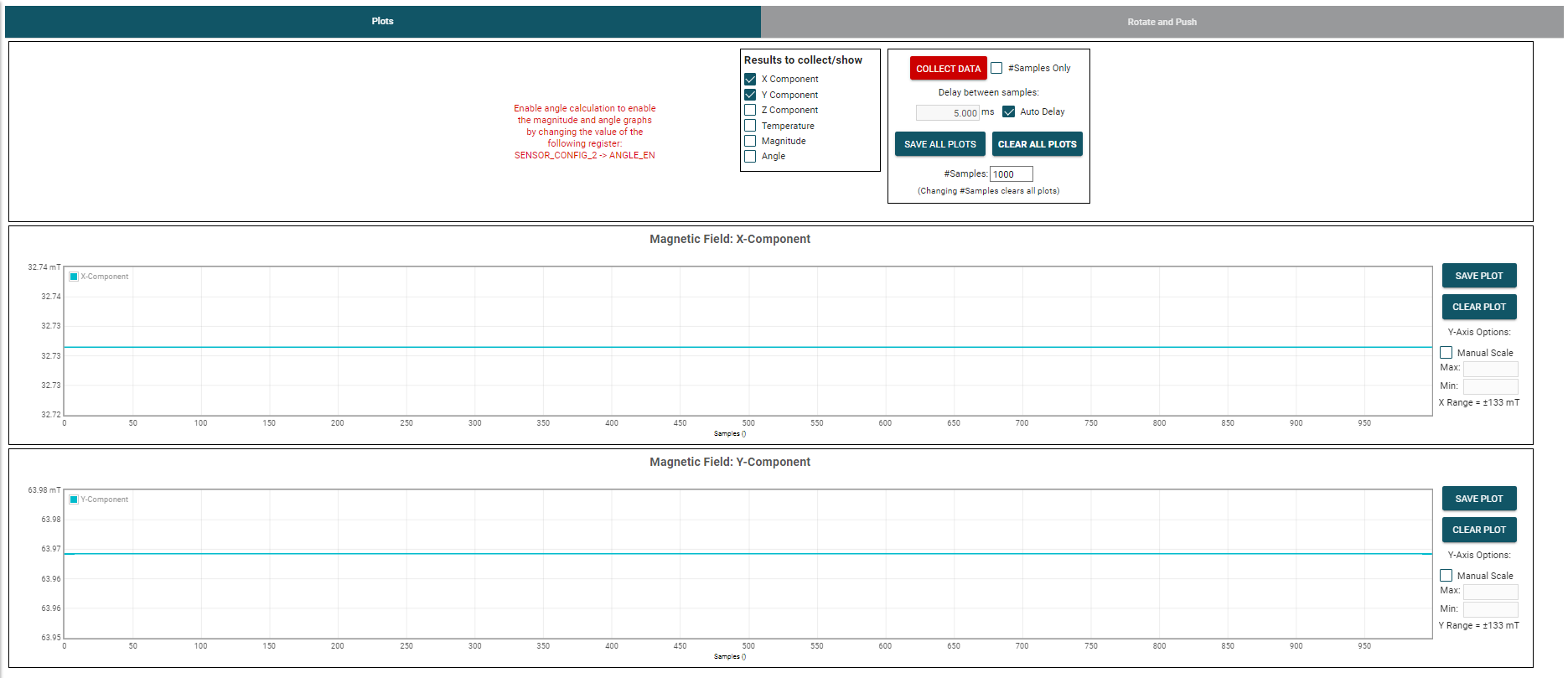
Task: Enable the Magnitude checkbox
Action: 750,141
